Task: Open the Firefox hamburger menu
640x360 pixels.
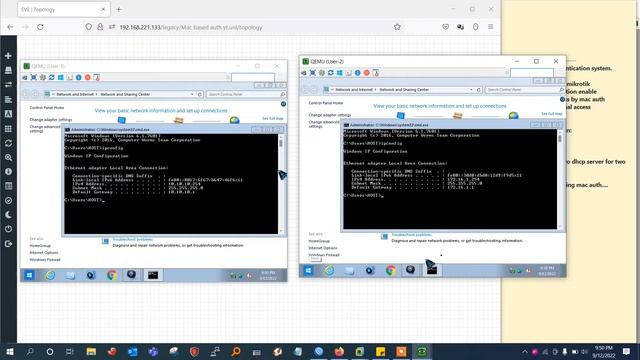Action: [491, 27]
